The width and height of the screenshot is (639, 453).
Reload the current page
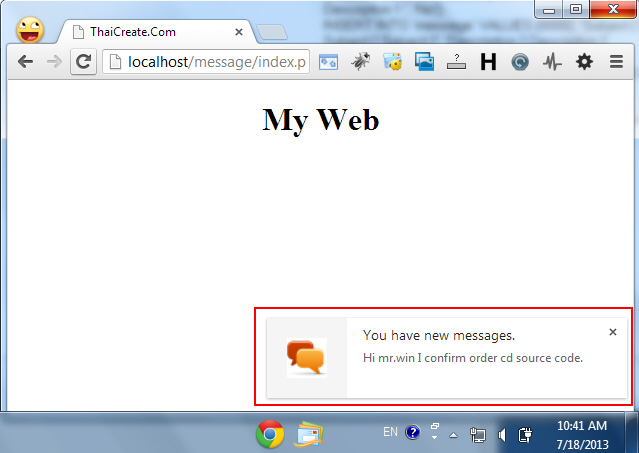pyautogui.click(x=84, y=62)
